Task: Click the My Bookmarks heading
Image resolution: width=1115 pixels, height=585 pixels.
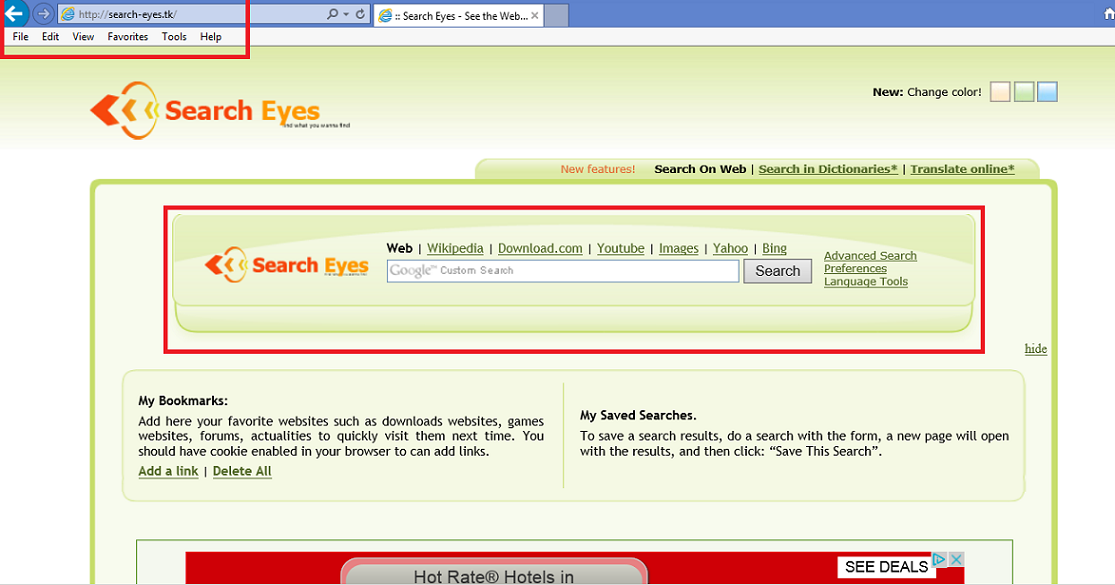Action: [x=183, y=401]
